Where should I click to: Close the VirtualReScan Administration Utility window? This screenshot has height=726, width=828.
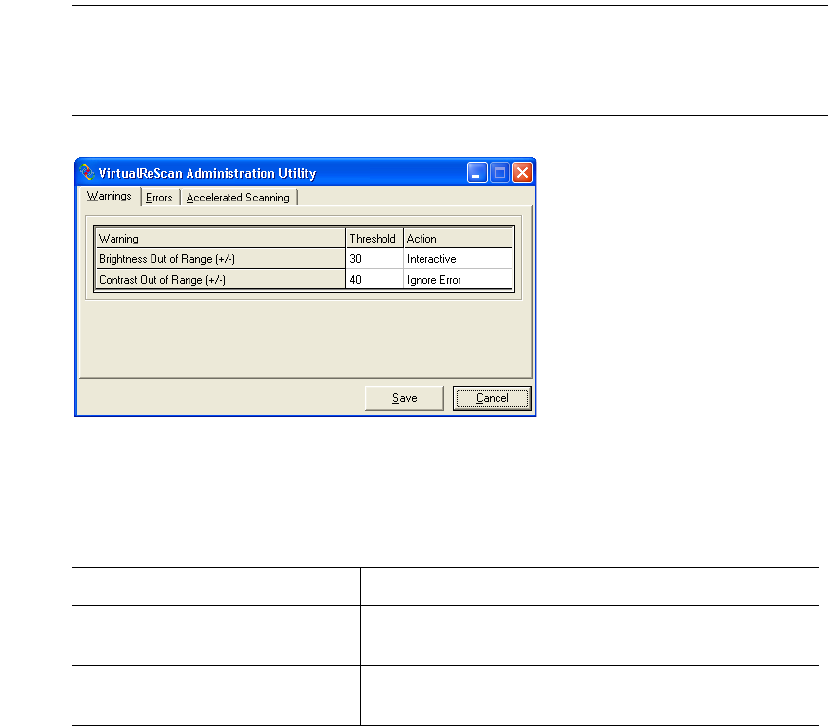point(522,173)
